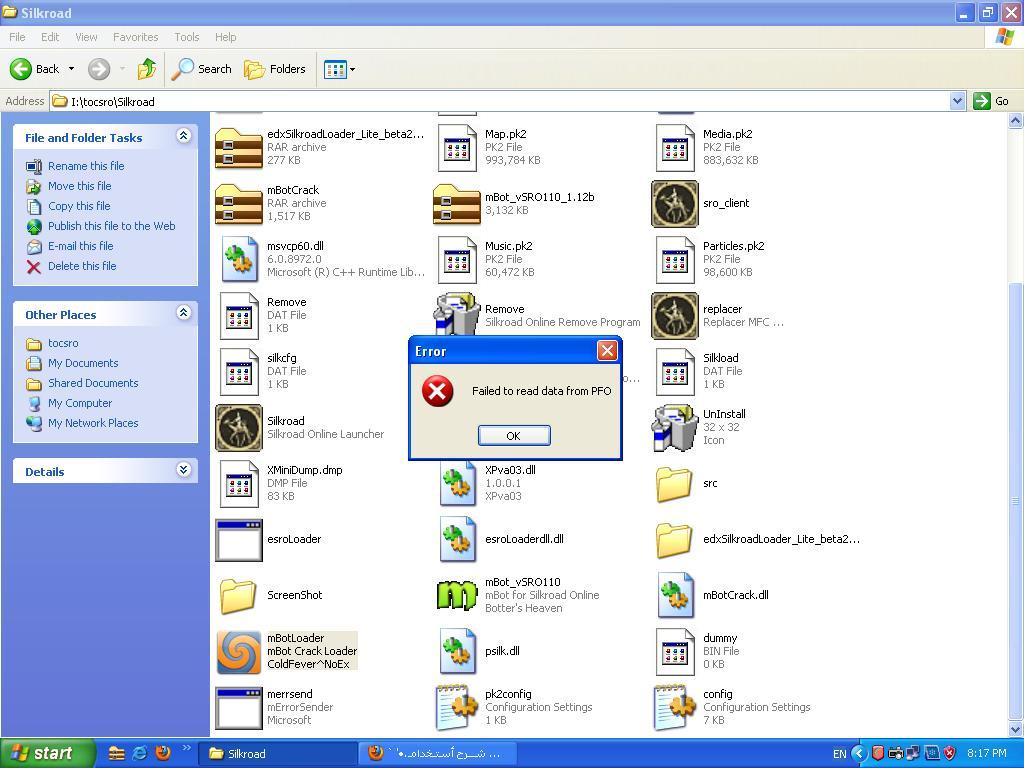Close the Error dialog with X

tap(607, 351)
